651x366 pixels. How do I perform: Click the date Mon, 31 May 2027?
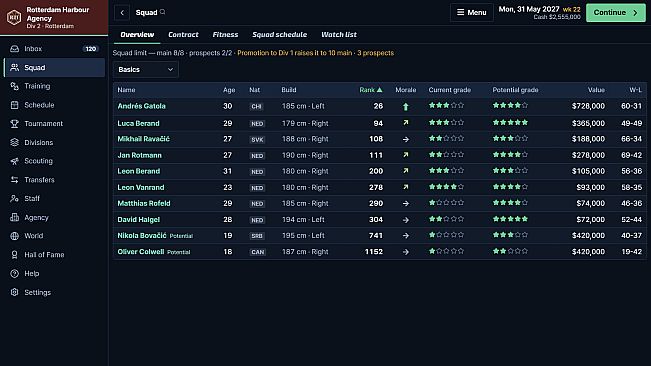point(529,9)
